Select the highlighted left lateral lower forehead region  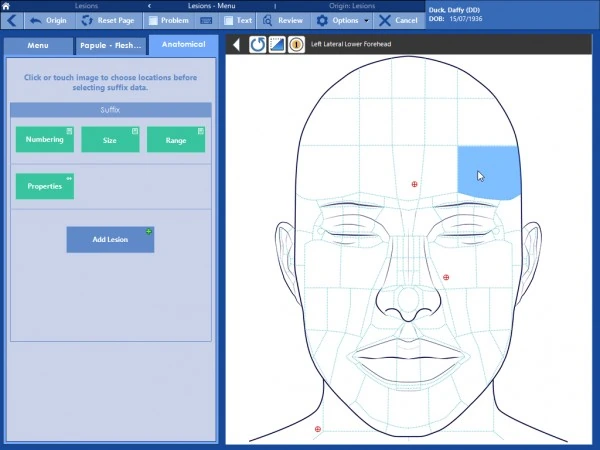488,172
